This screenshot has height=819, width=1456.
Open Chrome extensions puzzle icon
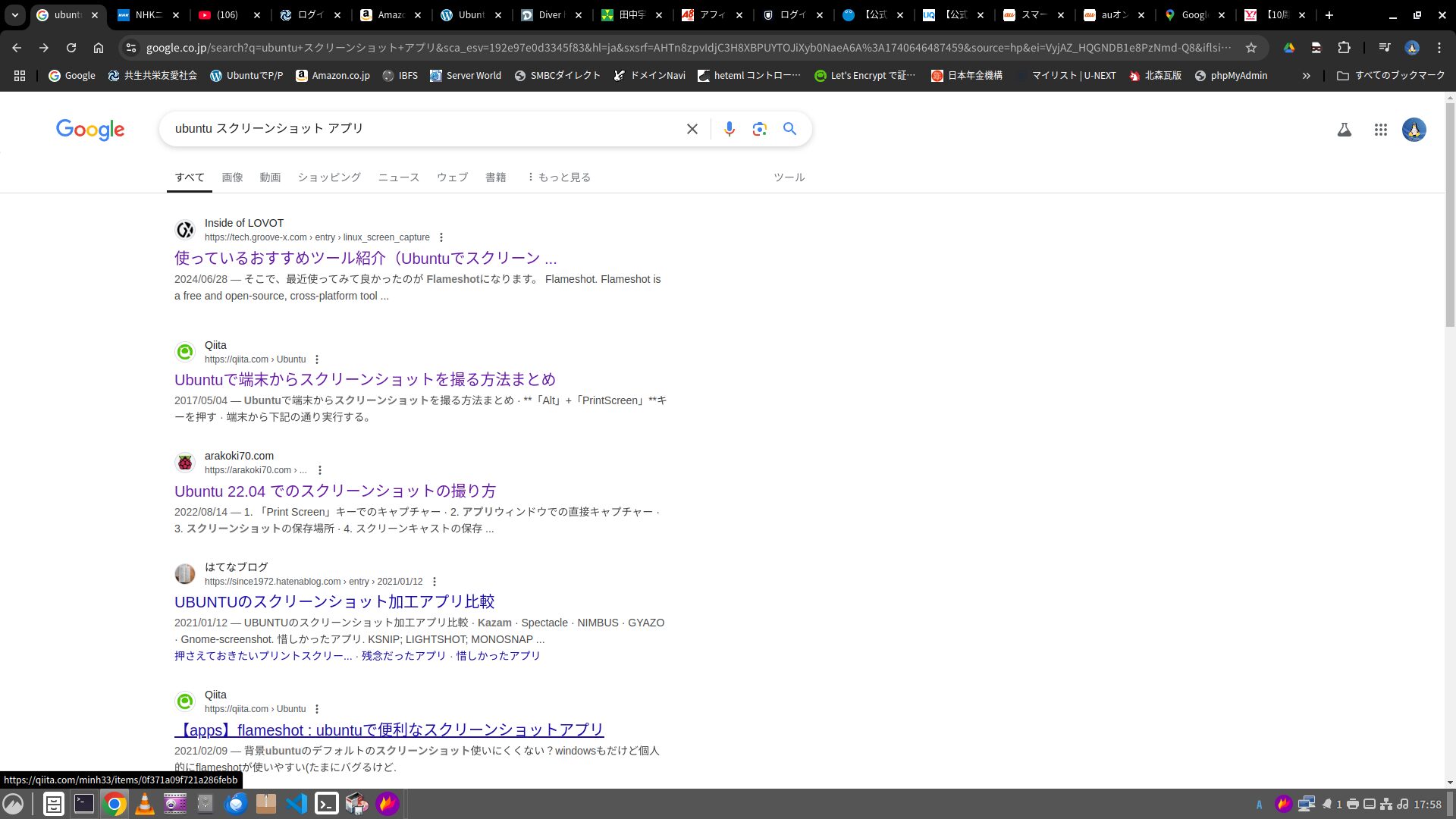(x=1344, y=48)
